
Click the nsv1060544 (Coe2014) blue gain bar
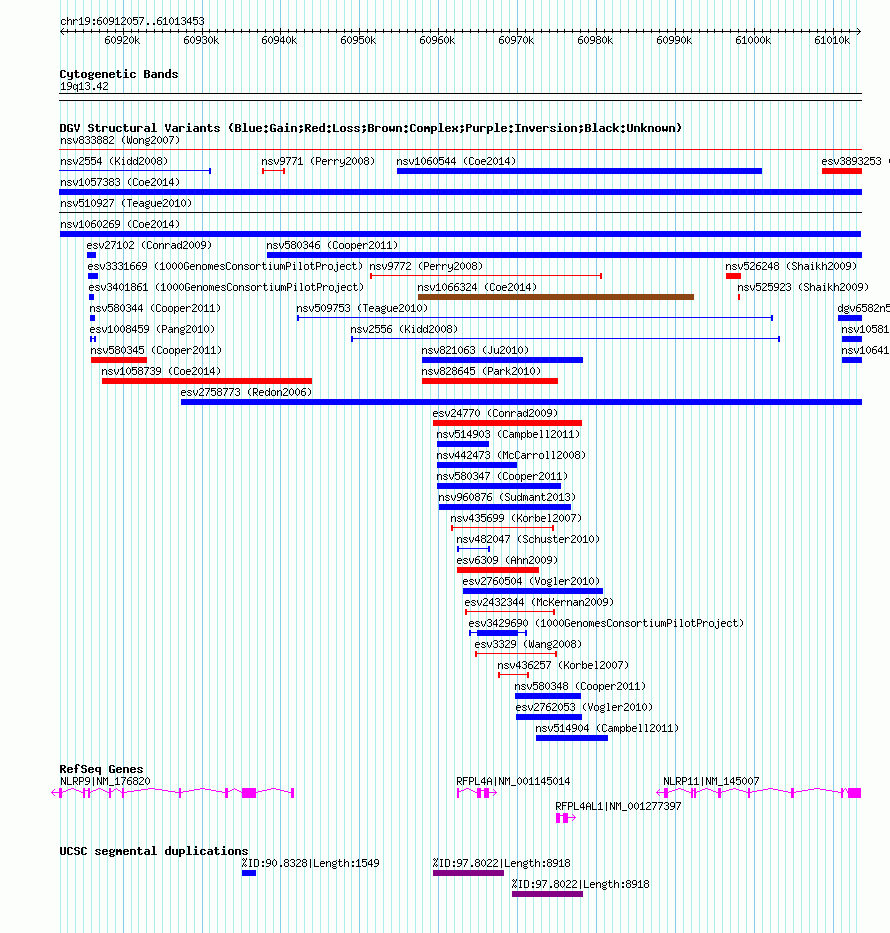[579, 171]
